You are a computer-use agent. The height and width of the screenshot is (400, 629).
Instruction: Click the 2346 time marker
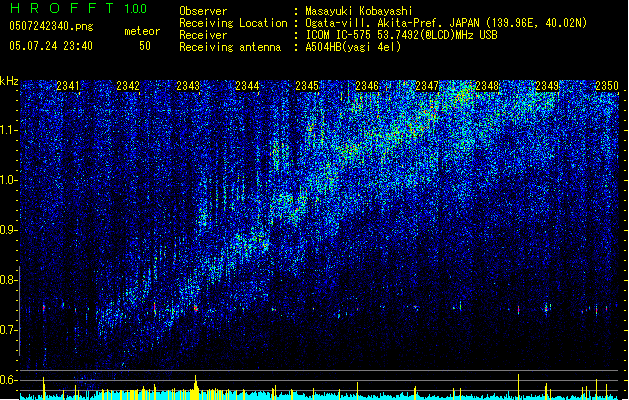click(367, 85)
